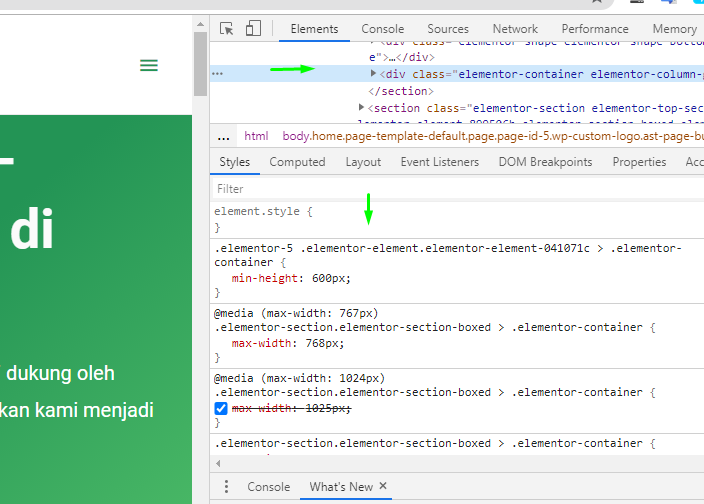Open the Network panel tab
The width and height of the screenshot is (704, 504).
515,29
